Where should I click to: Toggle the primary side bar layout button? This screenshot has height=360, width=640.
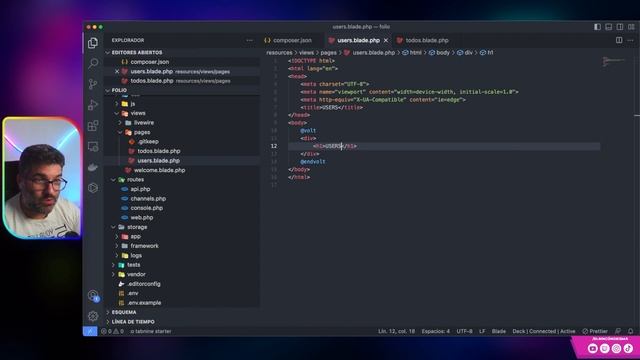[597, 27]
